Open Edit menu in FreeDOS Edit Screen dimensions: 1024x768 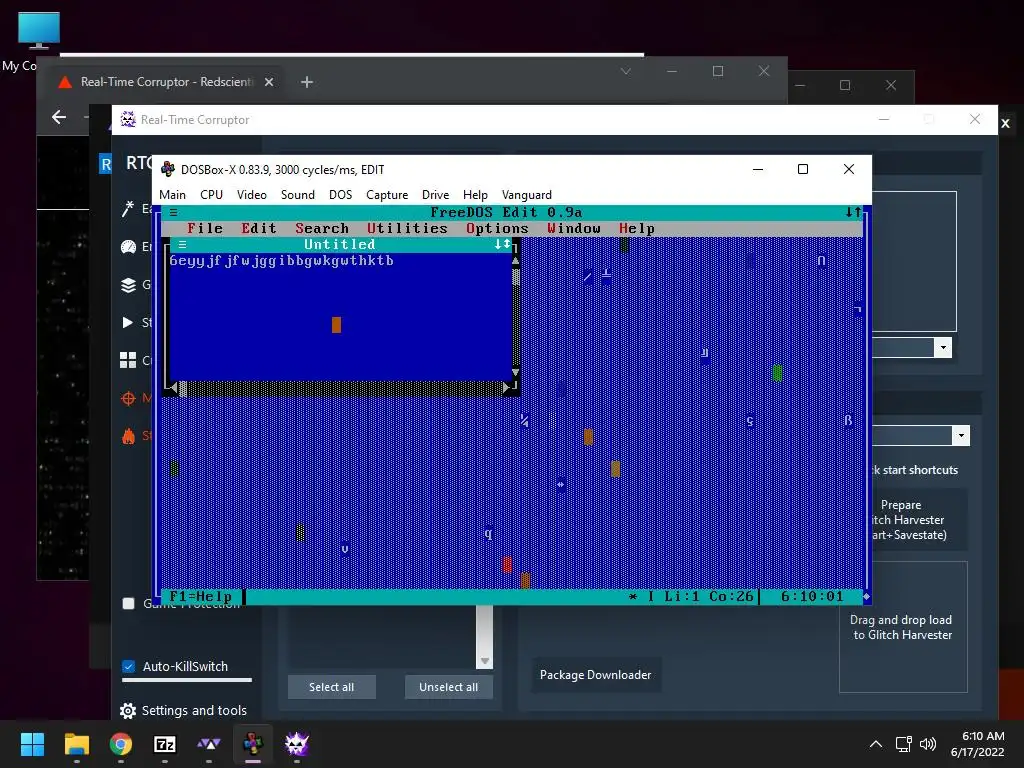point(259,229)
